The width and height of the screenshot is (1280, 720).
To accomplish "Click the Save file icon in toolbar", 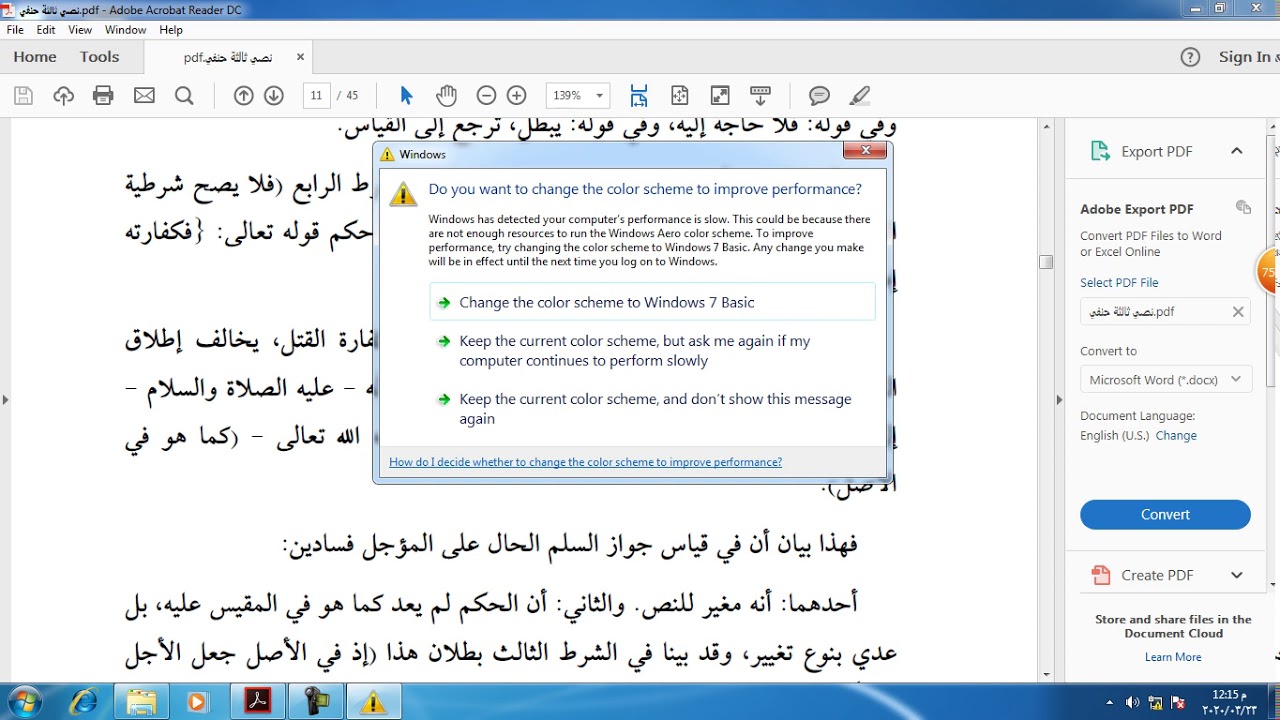I will pyautogui.click(x=24, y=96).
